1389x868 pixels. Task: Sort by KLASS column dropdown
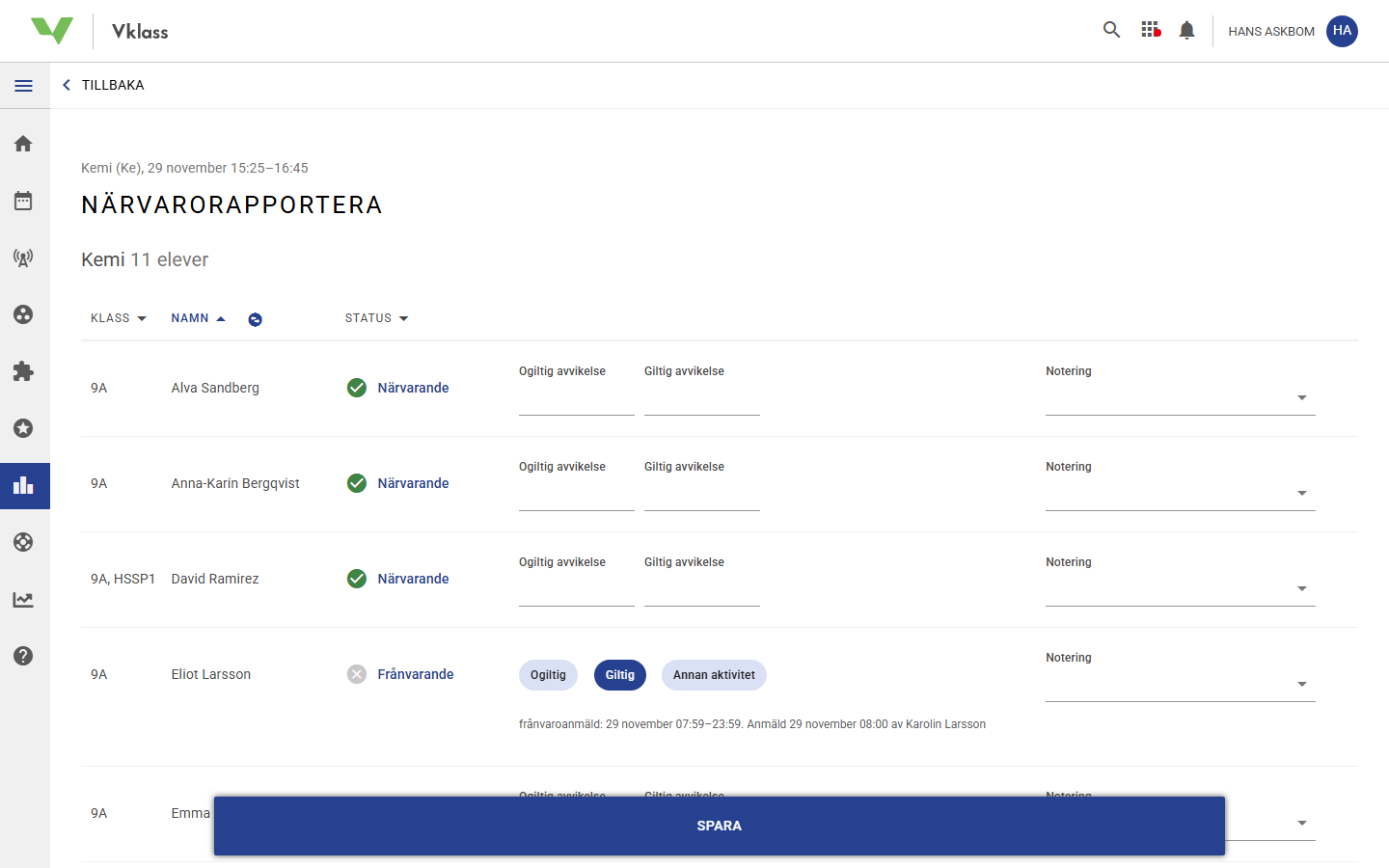[x=119, y=318]
